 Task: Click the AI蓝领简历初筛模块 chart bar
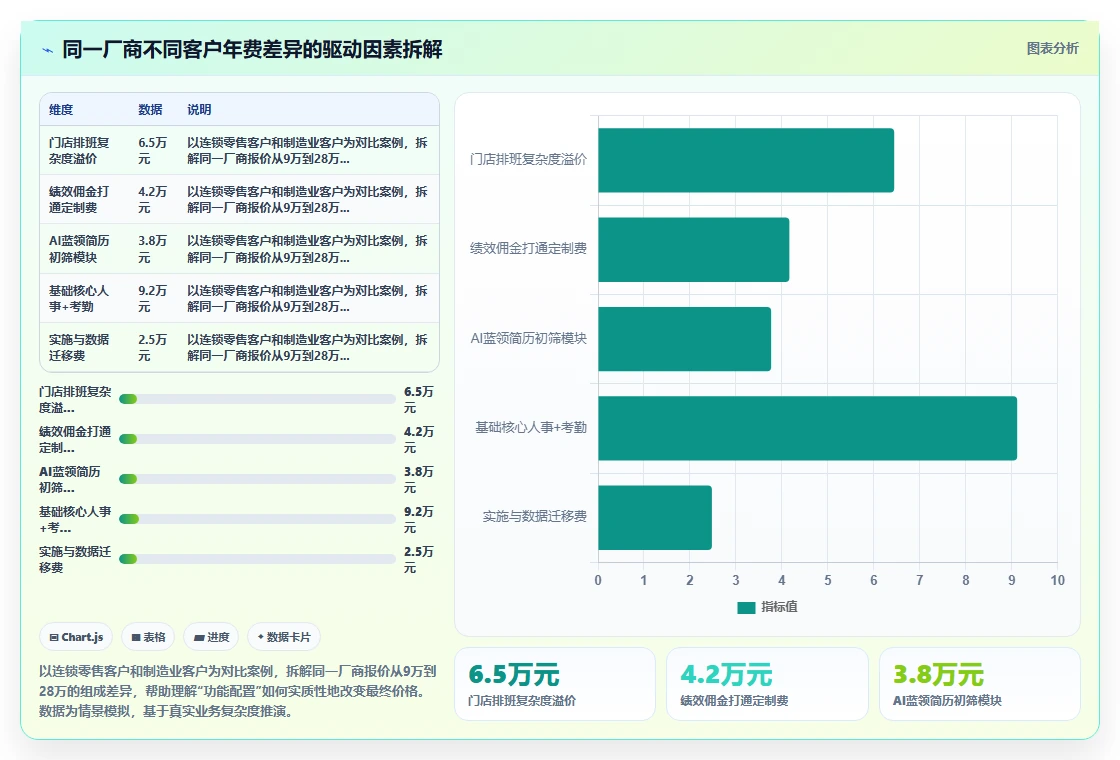[684, 339]
